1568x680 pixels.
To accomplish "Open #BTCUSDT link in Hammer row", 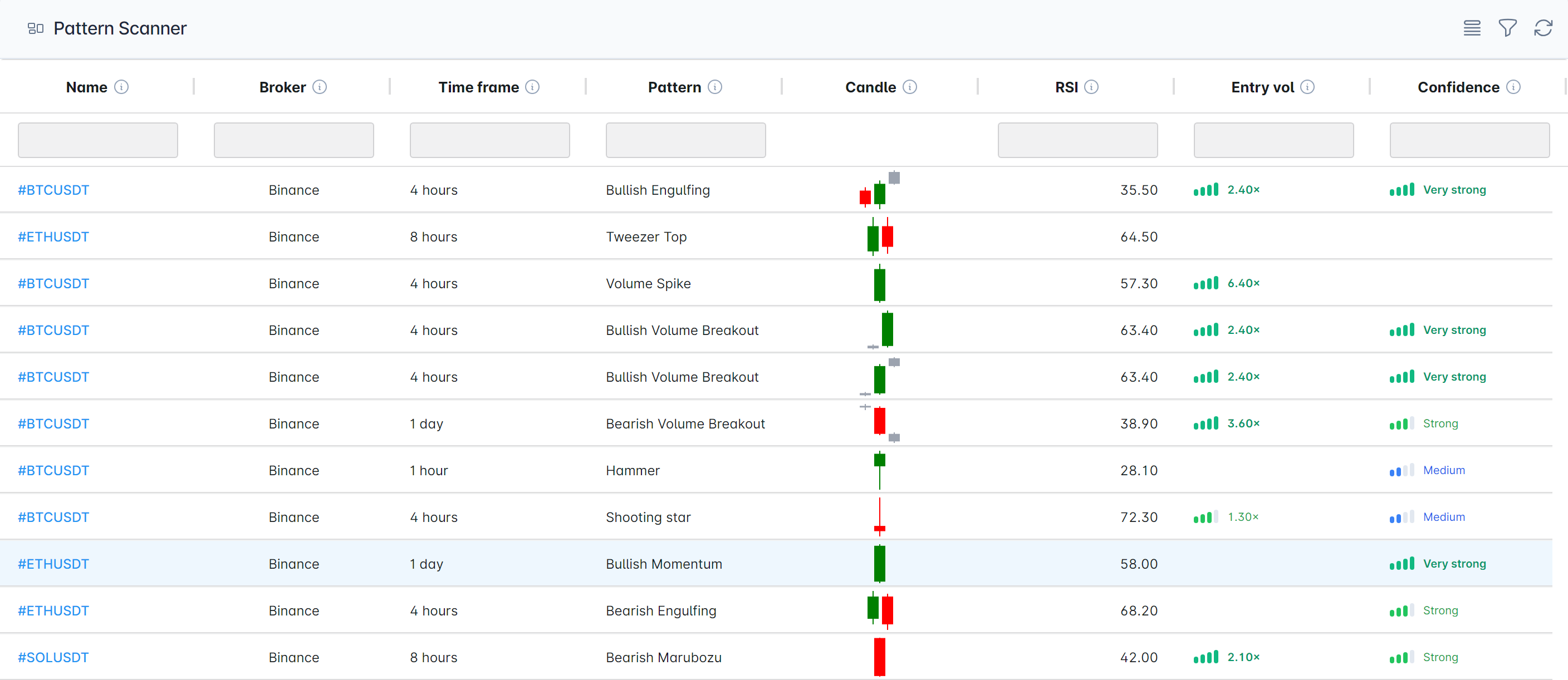I will [53, 470].
